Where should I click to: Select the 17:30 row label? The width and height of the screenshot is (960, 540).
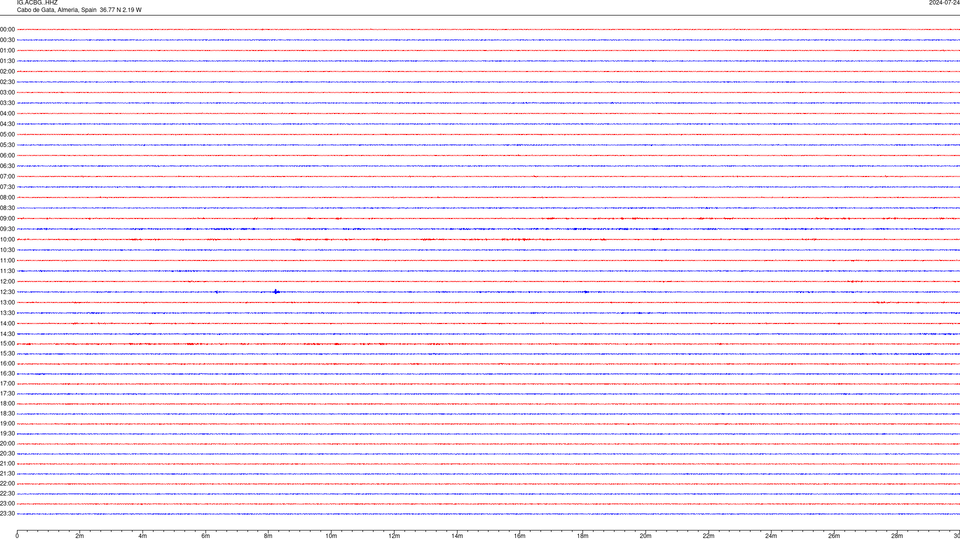(x=7, y=394)
